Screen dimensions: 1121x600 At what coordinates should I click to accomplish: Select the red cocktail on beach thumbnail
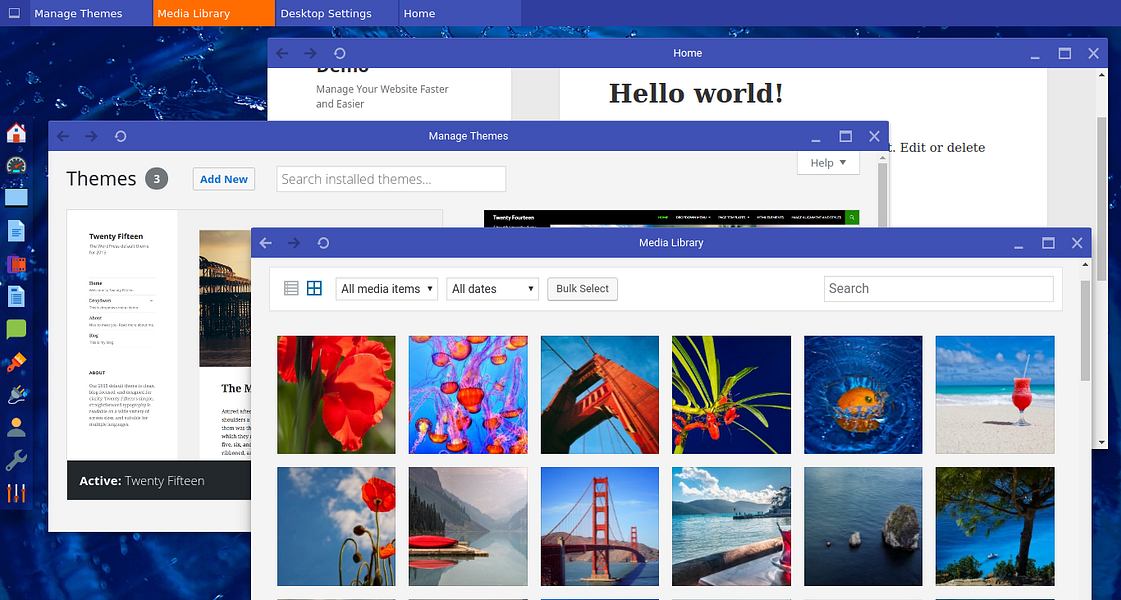[x=995, y=395]
